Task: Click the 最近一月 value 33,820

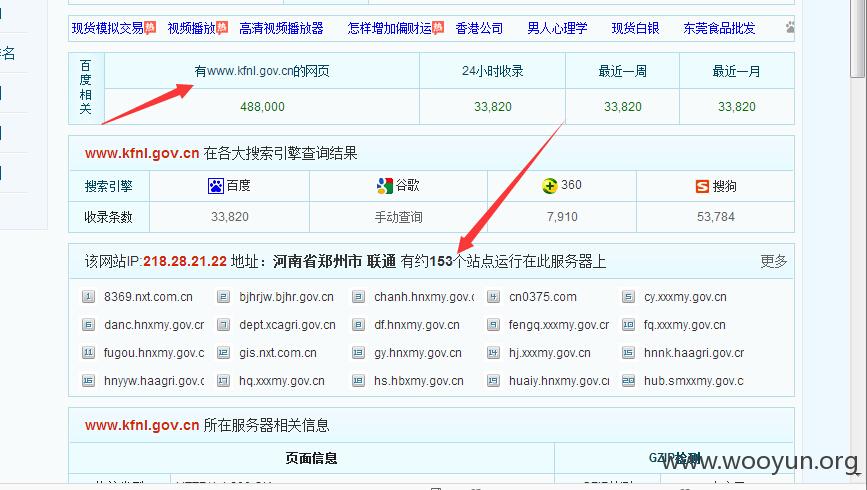Action: [737, 107]
